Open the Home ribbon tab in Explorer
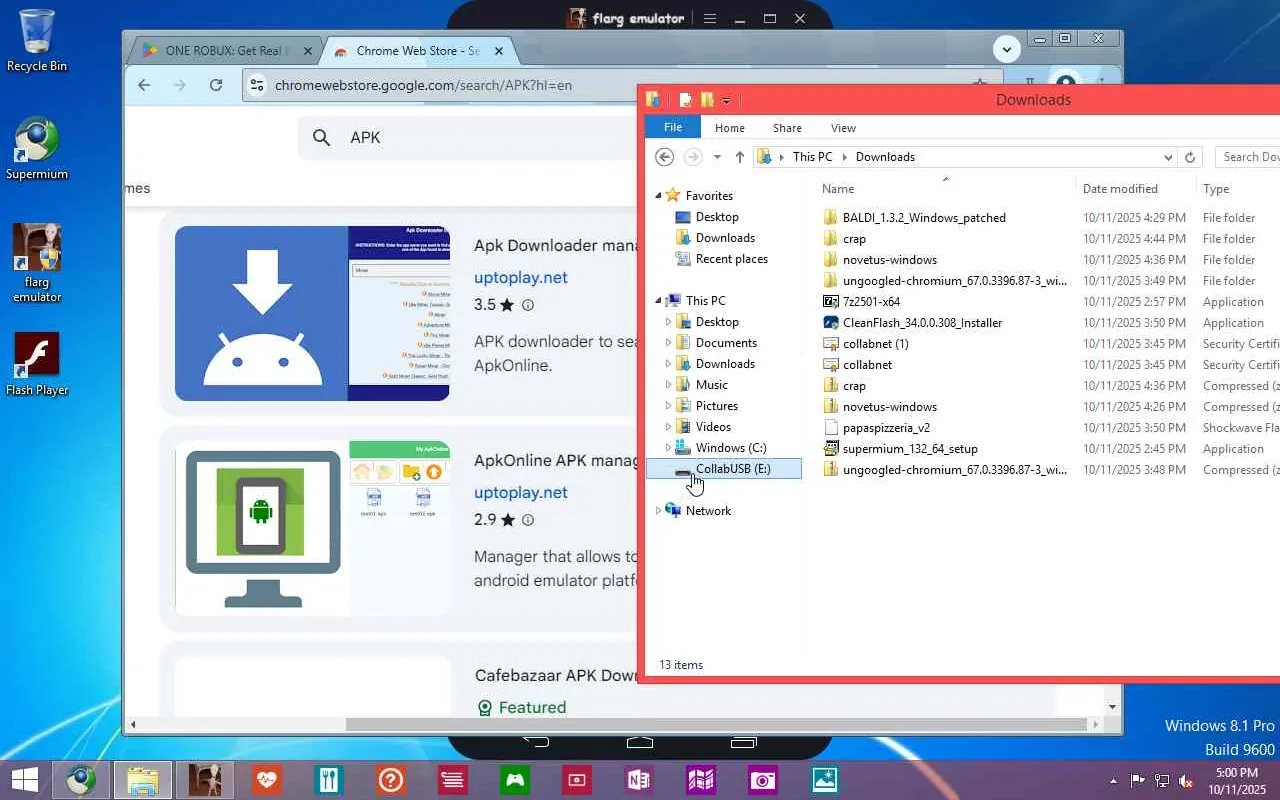The height and width of the screenshot is (800, 1280). coord(730,128)
